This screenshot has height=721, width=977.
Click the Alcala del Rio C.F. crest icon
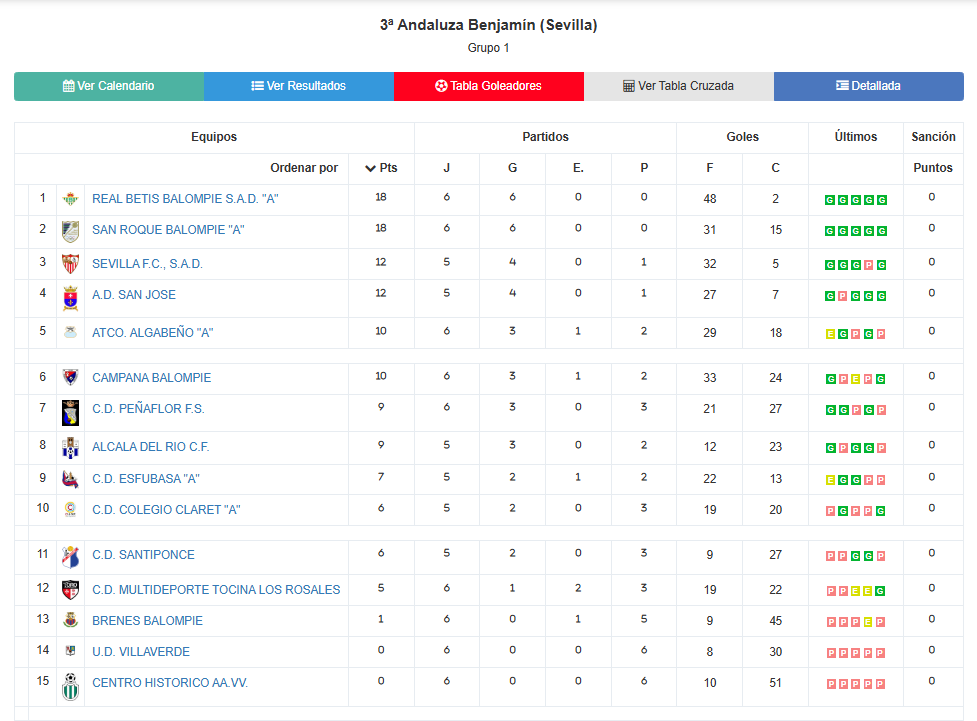[x=70, y=447]
